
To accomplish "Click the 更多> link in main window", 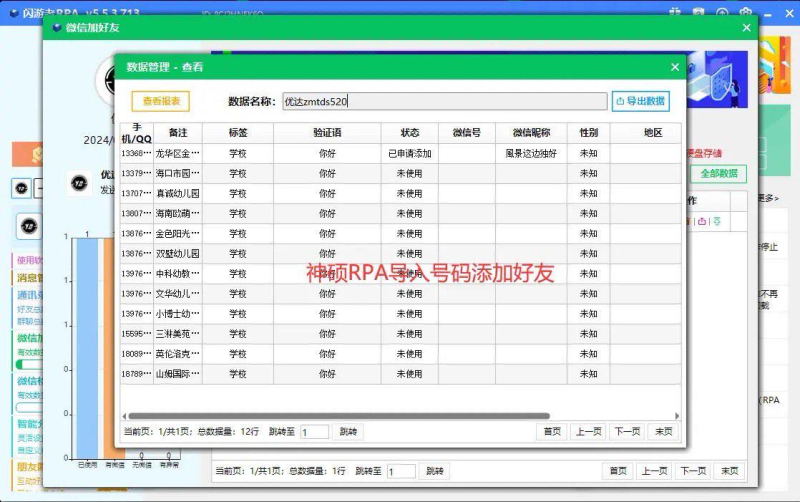I will pyautogui.click(x=768, y=198).
